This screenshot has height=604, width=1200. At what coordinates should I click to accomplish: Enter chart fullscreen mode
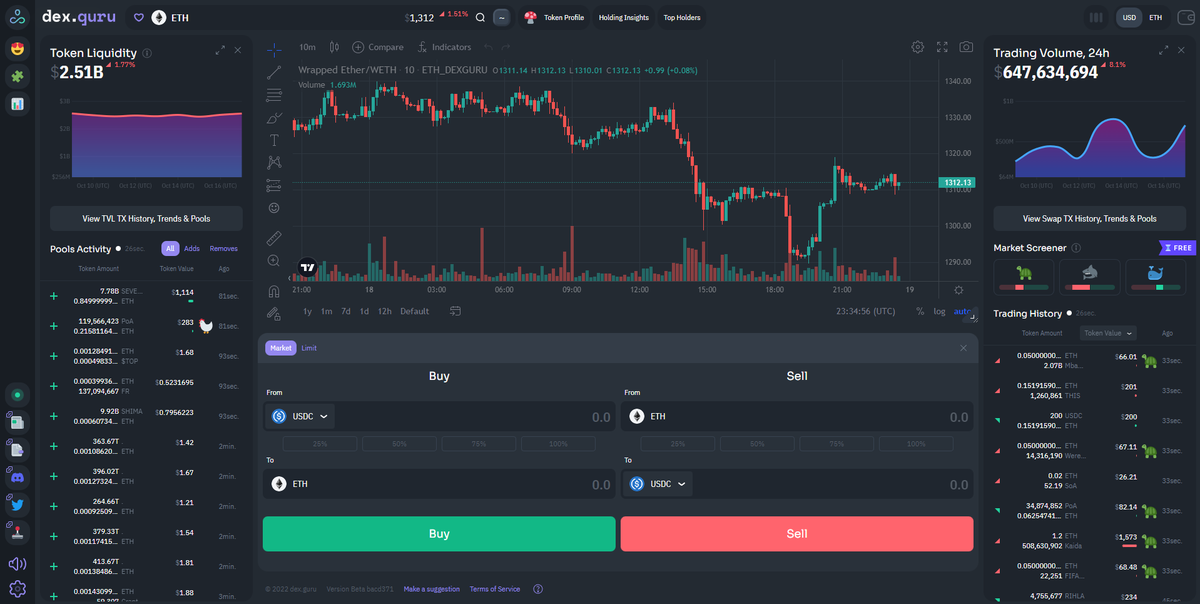942,47
